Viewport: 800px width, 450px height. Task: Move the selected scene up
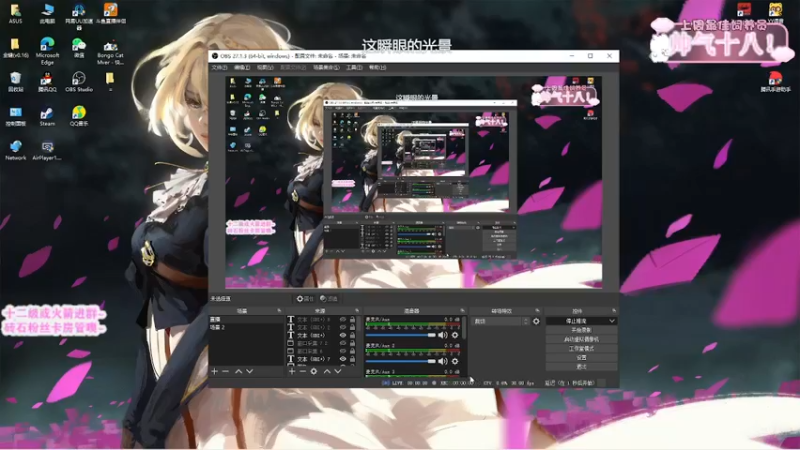238,371
